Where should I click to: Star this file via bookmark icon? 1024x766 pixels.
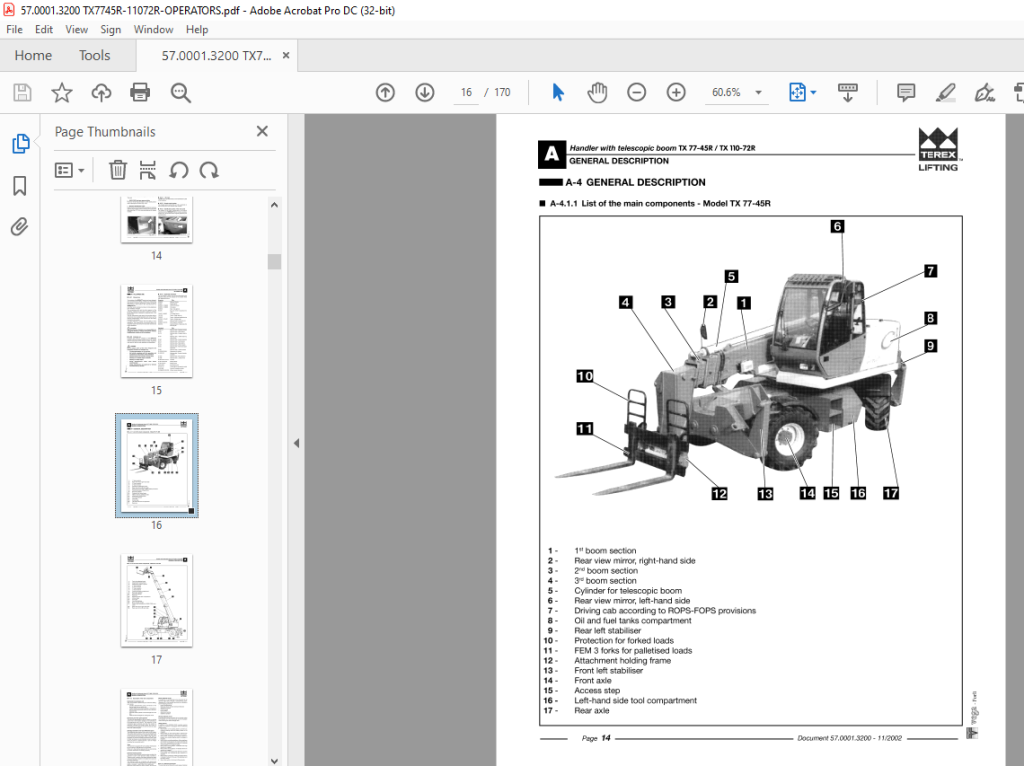point(62,93)
